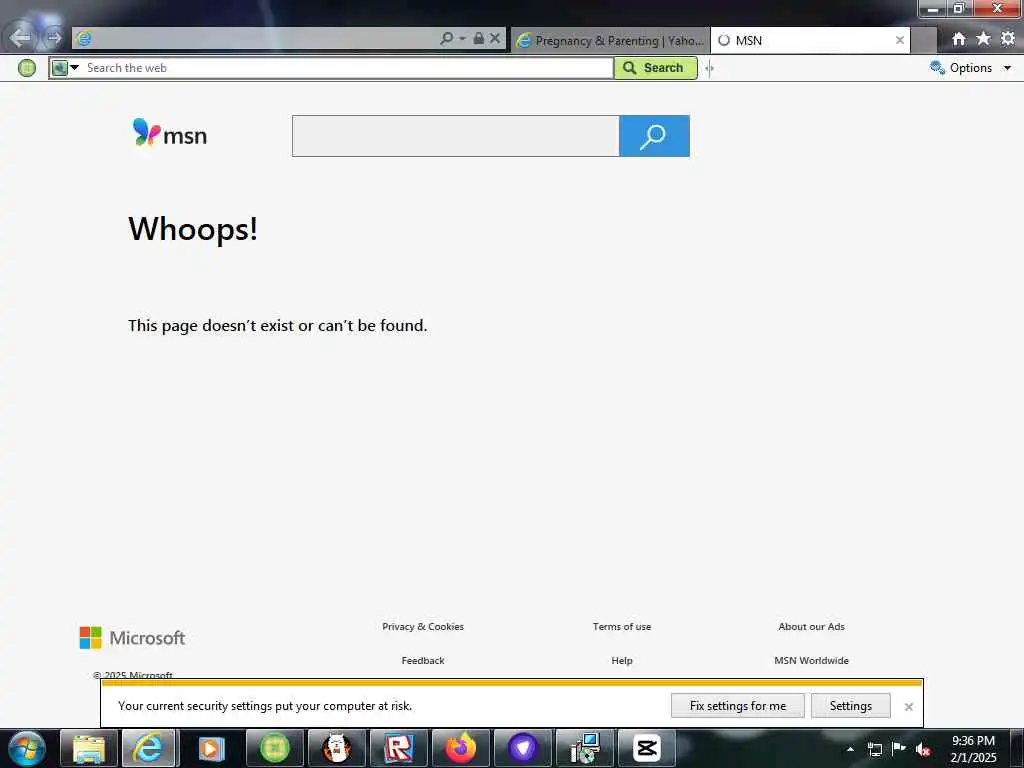Screen dimensions: 1024x768
Task: Click the address bar magnifier search icon
Action: (x=446, y=39)
